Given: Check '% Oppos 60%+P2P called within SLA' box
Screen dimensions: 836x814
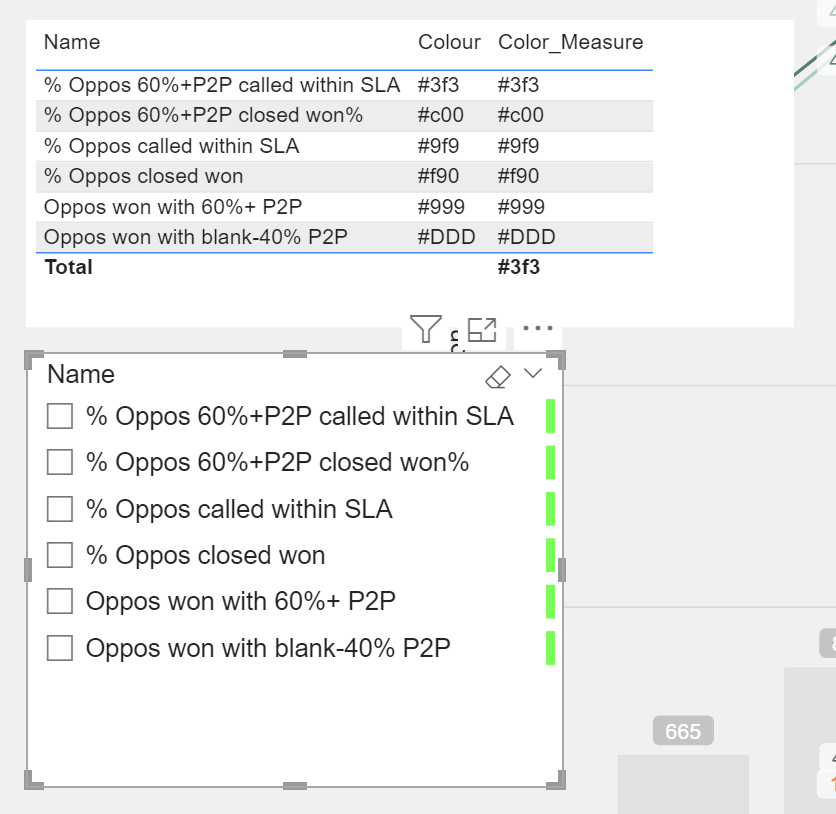Looking at the screenshot, I should pos(60,416).
